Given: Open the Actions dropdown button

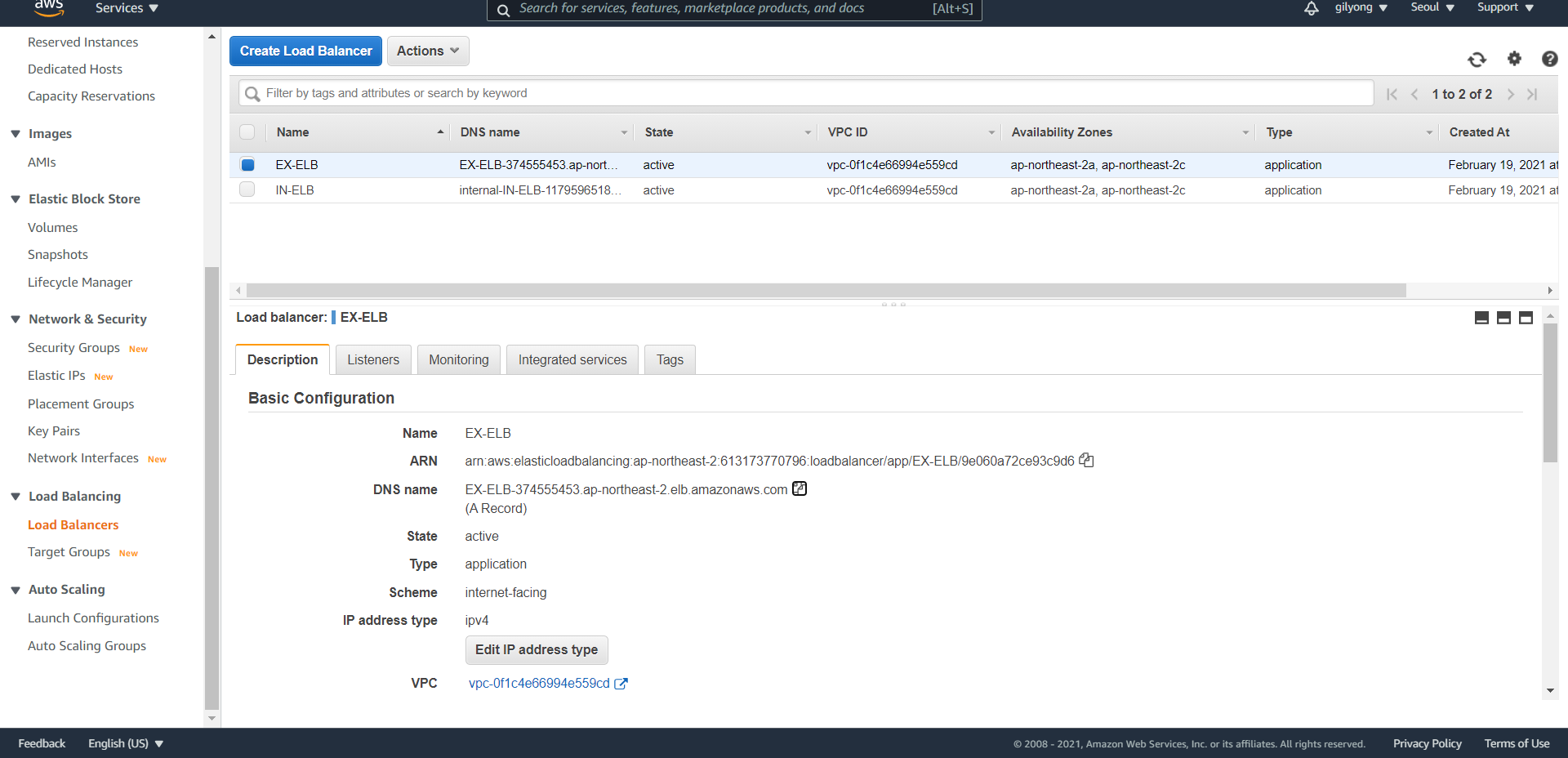Looking at the screenshot, I should (x=428, y=51).
